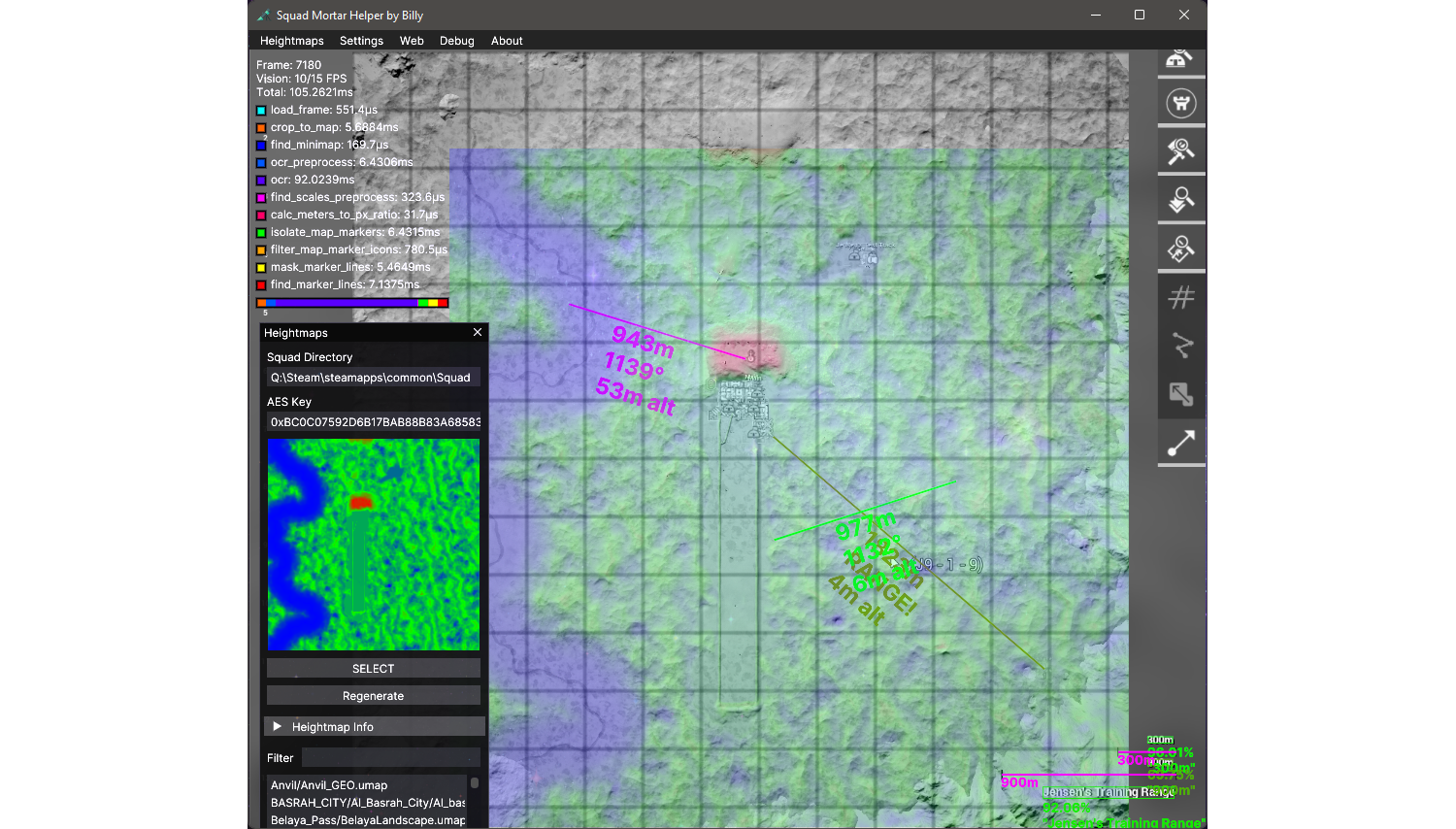Click the multicolor timing bar

352,303
